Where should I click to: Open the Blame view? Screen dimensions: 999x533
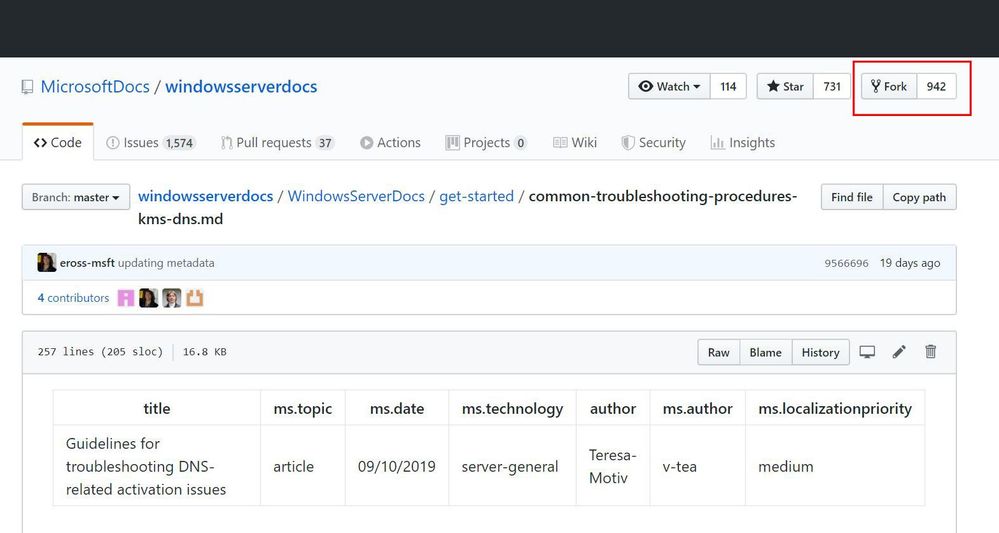coord(766,352)
